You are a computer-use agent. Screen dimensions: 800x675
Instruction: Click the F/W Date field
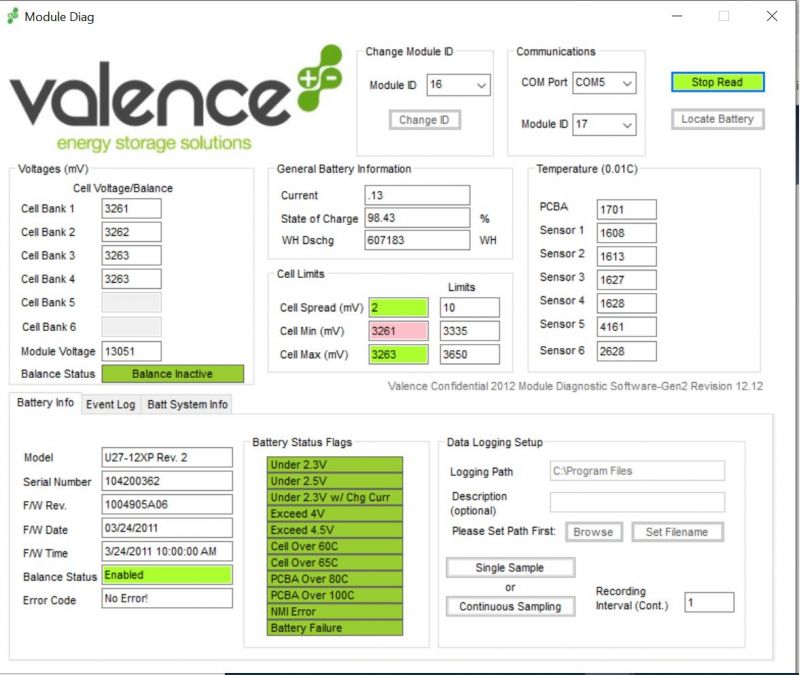[x=167, y=528]
